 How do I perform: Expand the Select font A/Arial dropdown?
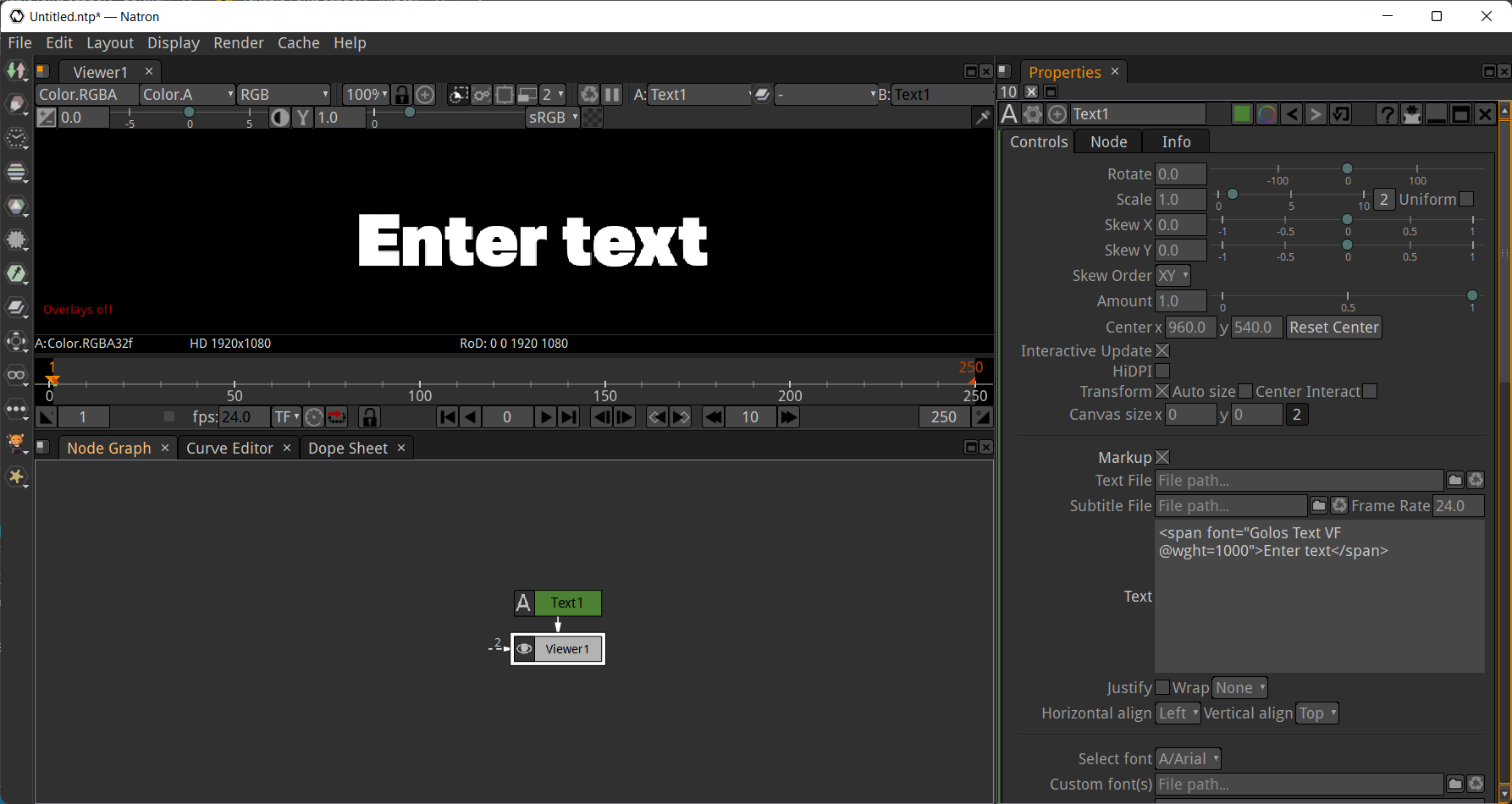[x=1188, y=759]
